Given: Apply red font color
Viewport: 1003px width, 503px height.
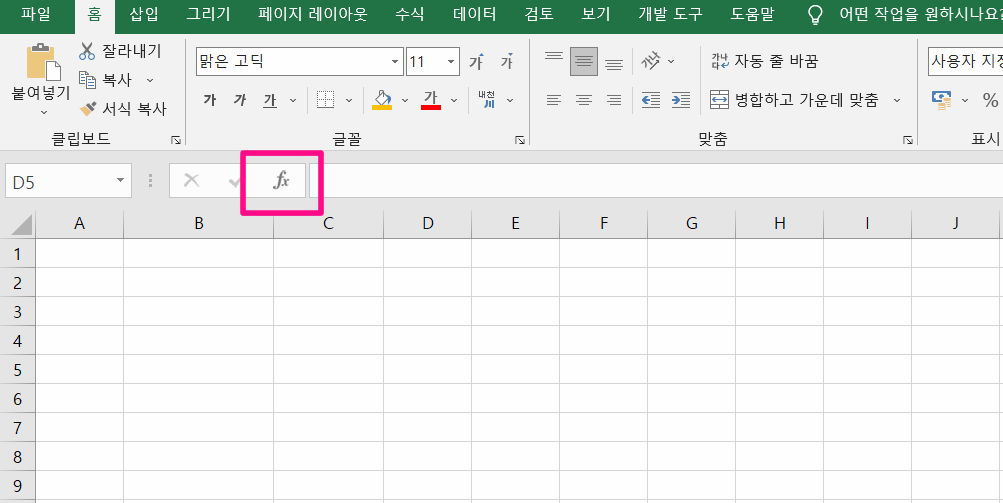Looking at the screenshot, I should (x=431, y=100).
